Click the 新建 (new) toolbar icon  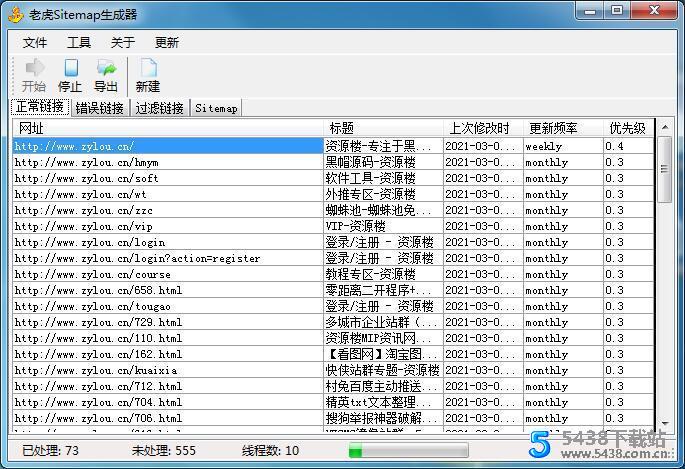[x=148, y=76]
